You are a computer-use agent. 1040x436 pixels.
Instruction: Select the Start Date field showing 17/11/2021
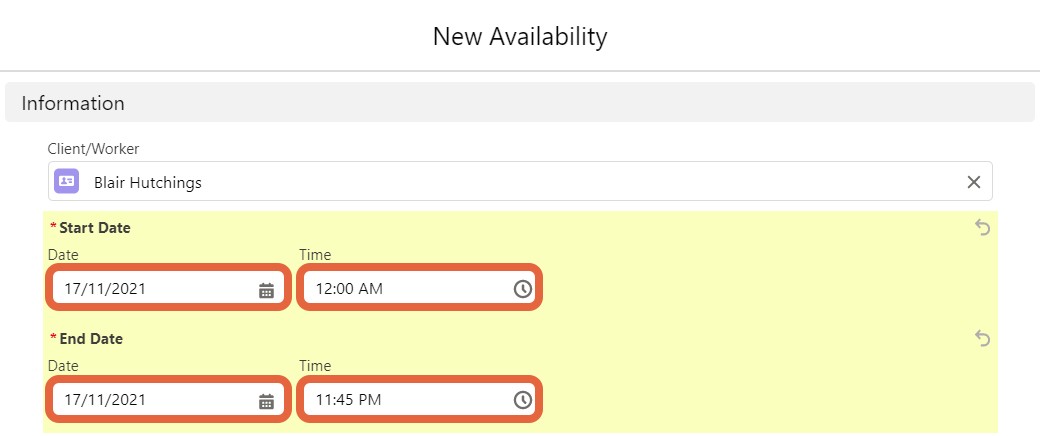pos(168,289)
